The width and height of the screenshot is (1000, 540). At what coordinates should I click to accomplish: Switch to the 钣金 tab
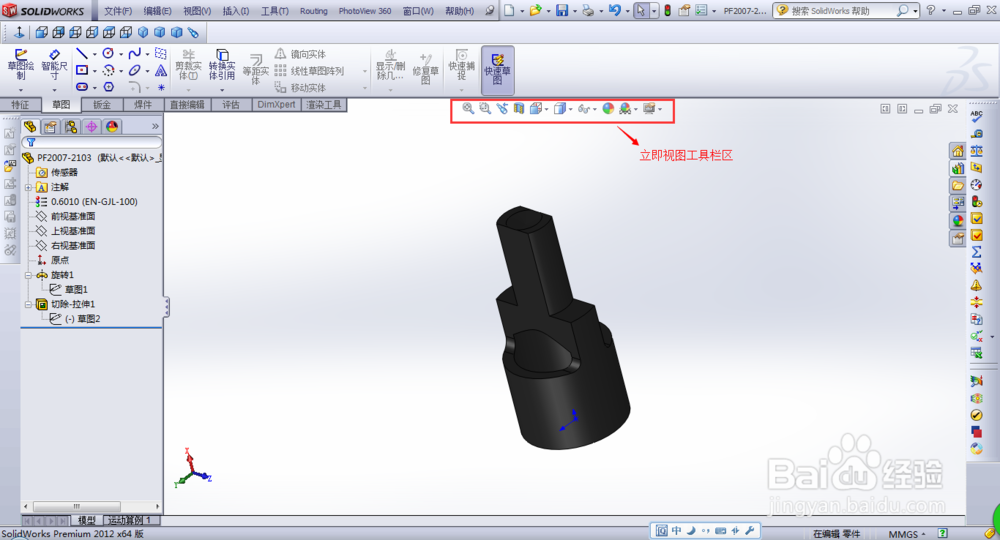coord(102,105)
